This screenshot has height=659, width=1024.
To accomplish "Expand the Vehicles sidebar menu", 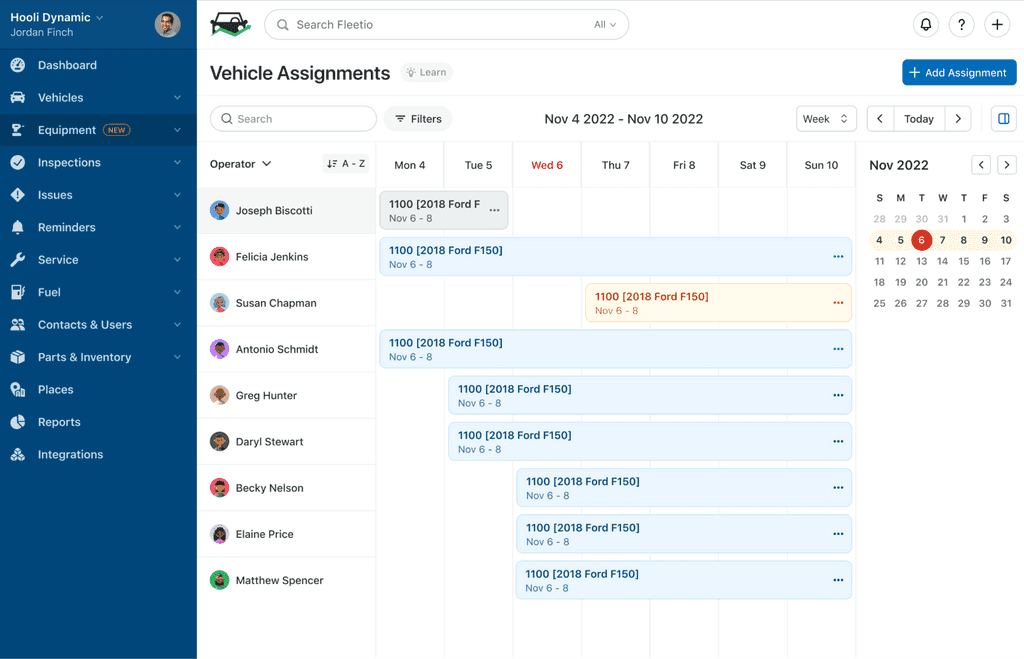I will point(98,98).
